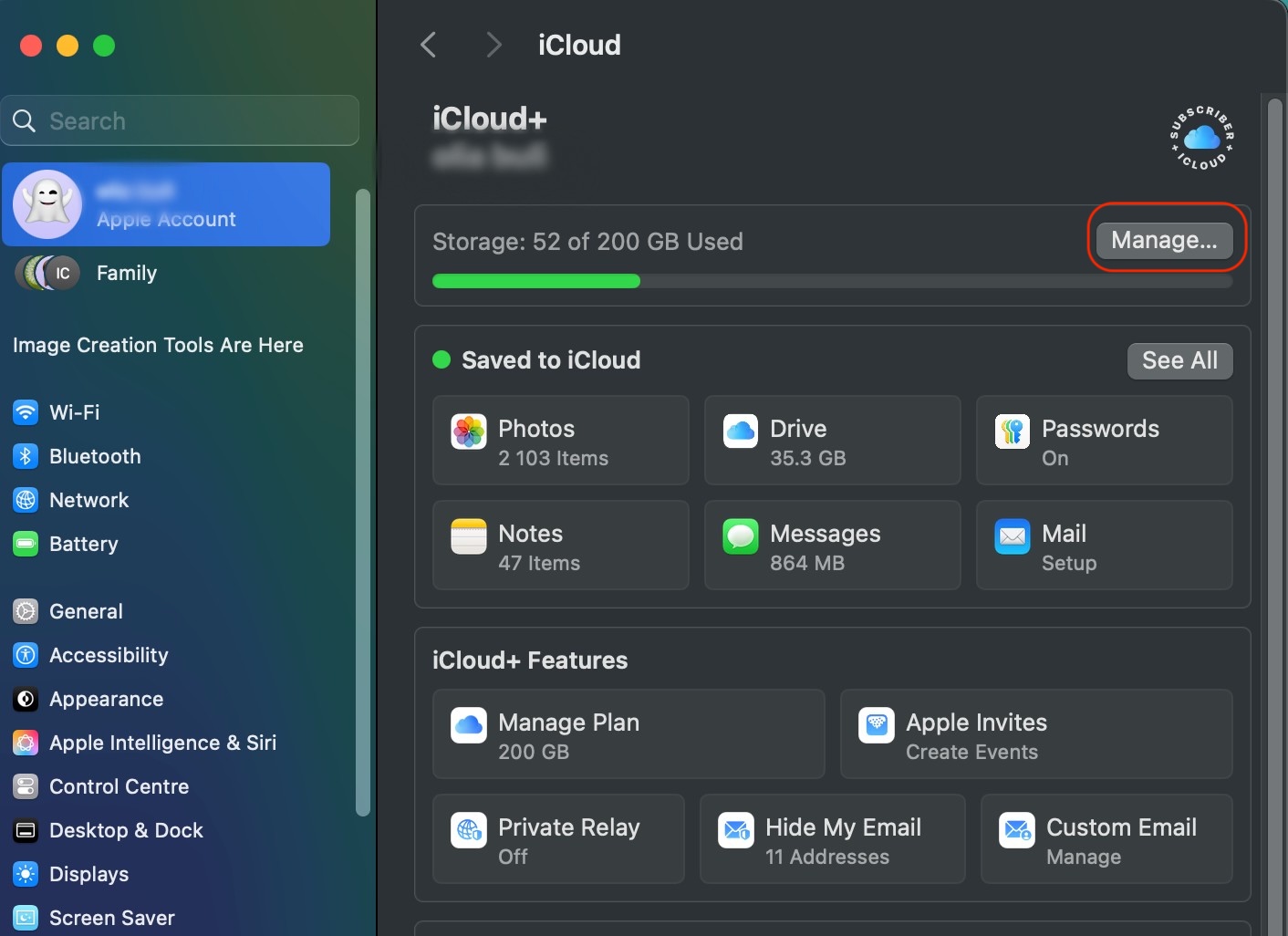Open Wi-Fi settings from sidebar
1288x936 pixels.
tap(74, 412)
